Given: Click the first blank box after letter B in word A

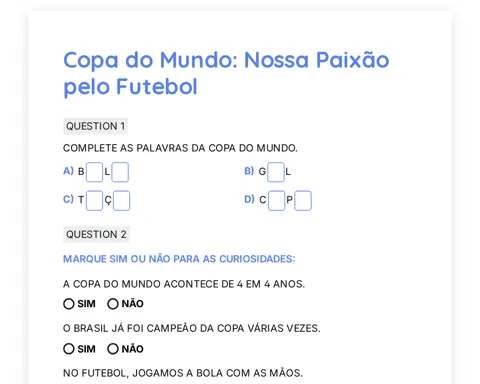Looking at the screenshot, I should [94, 172].
